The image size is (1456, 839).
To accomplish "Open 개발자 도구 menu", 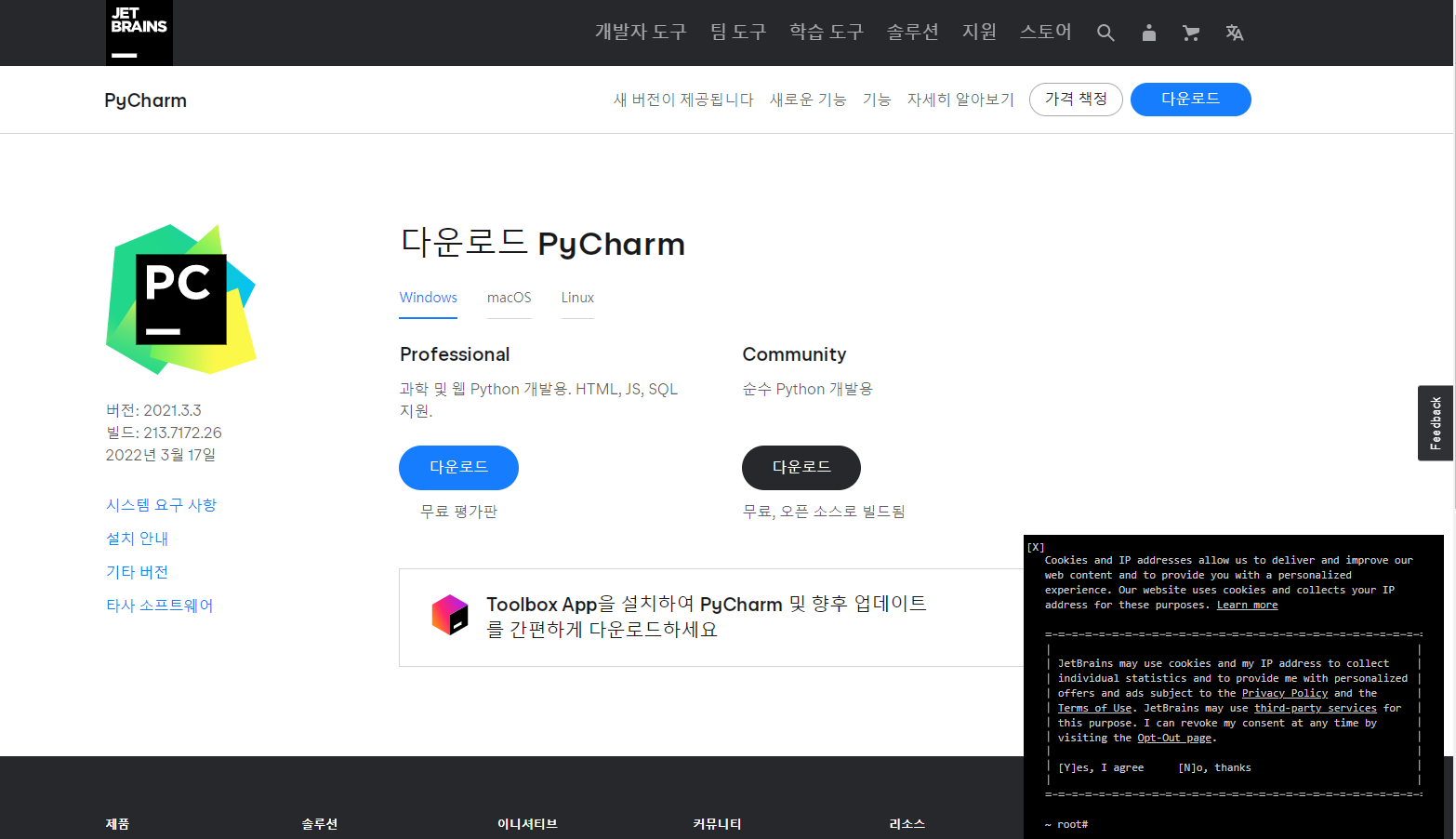I will 641,32.
